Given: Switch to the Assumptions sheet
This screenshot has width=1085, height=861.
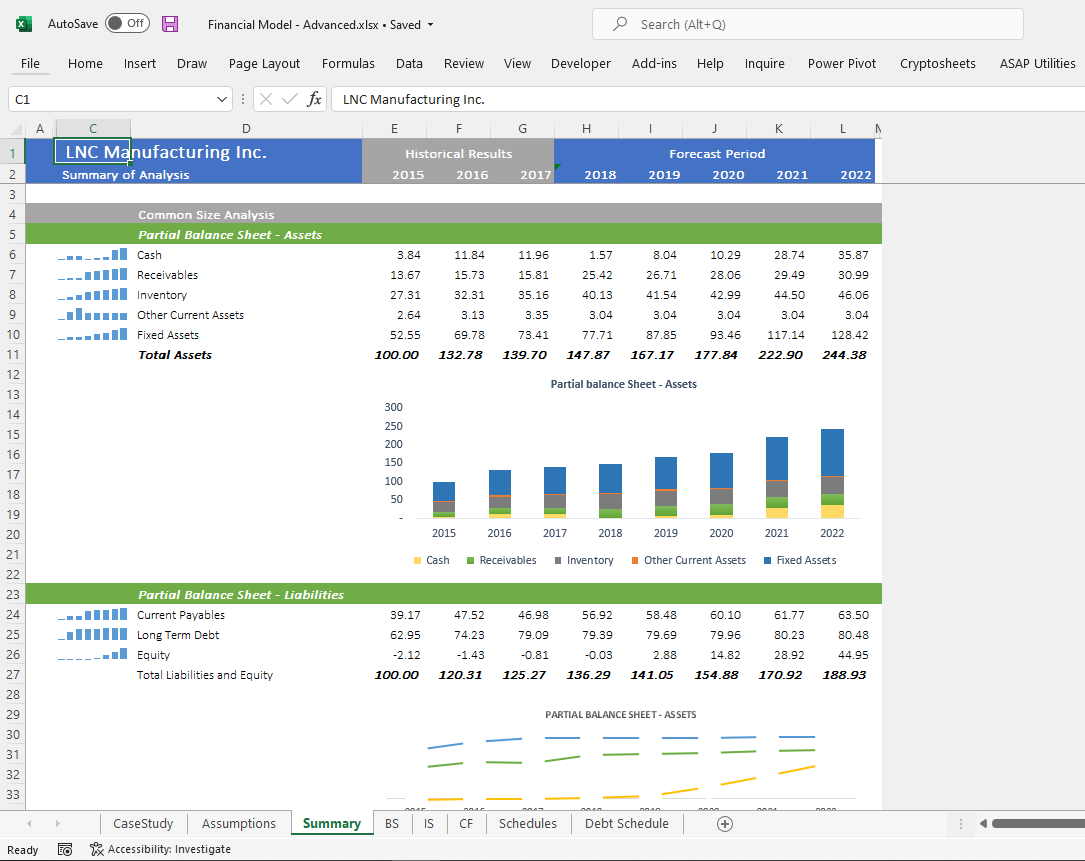Looking at the screenshot, I should [239, 824].
